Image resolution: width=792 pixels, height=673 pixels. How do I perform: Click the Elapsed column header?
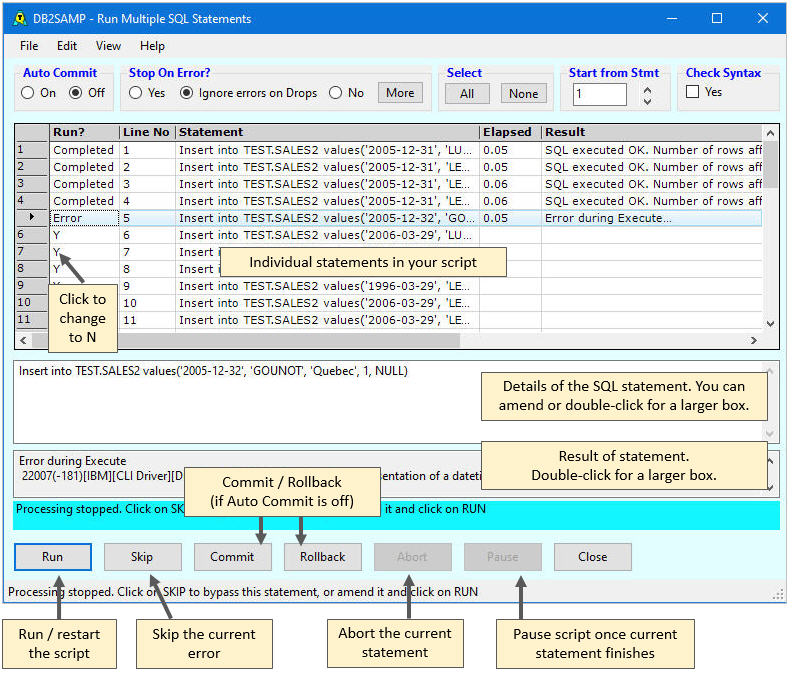pos(510,132)
